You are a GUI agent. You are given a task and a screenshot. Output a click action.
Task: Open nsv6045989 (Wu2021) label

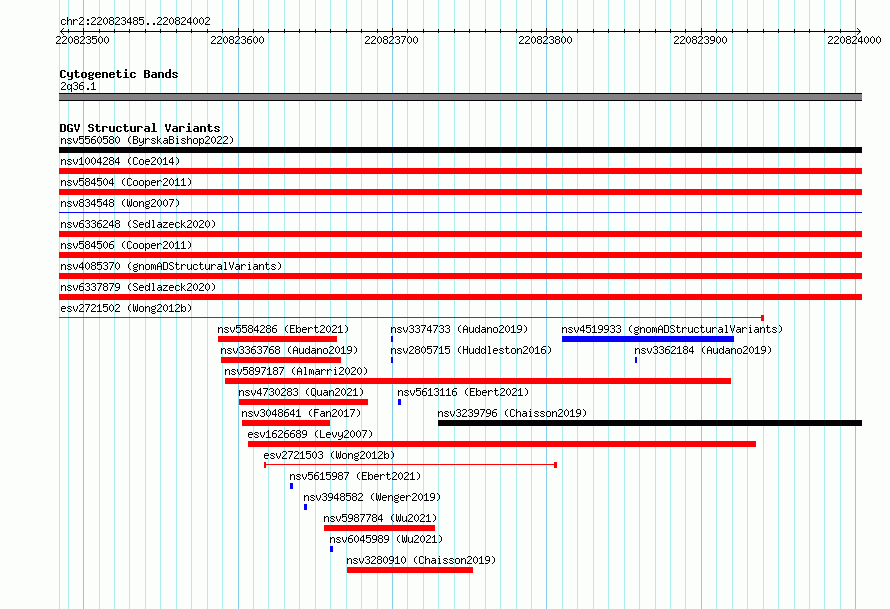(386, 539)
